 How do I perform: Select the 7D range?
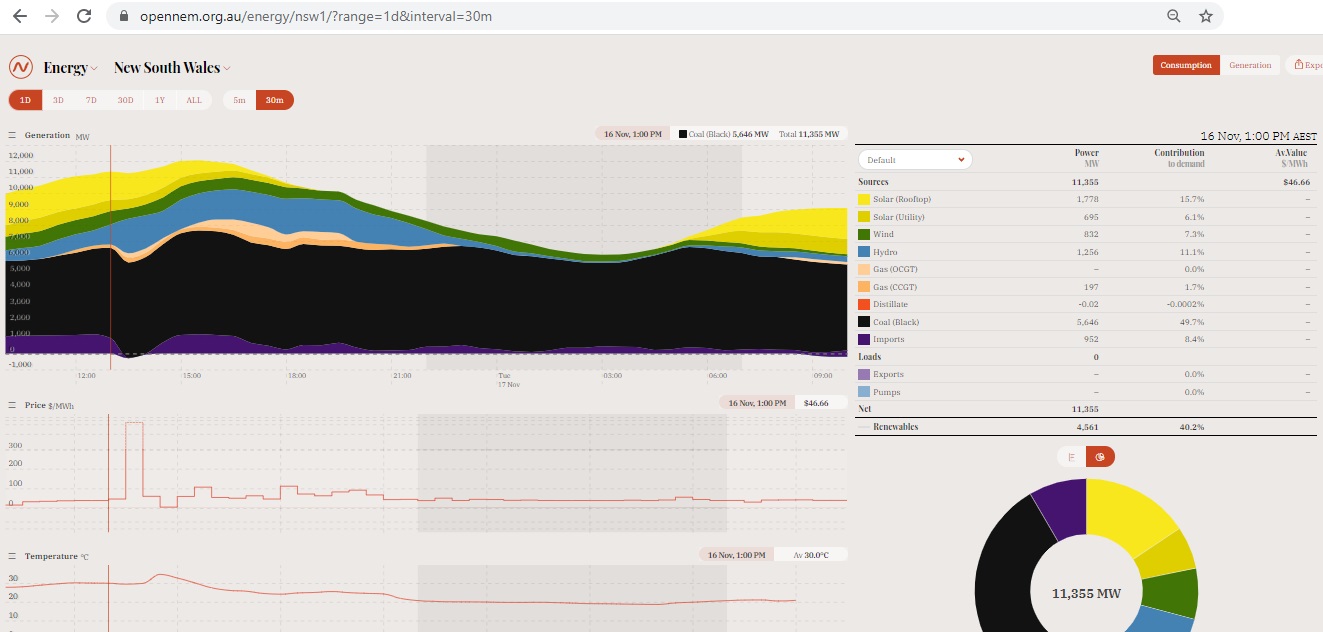pyautogui.click(x=91, y=100)
